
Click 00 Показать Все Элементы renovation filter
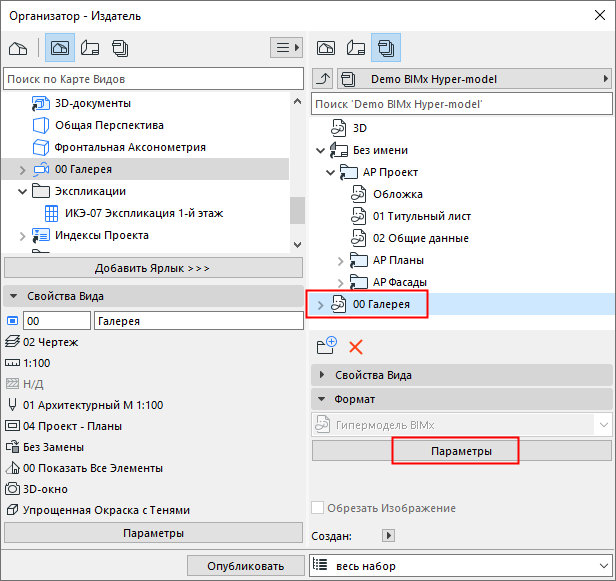click(x=93, y=468)
